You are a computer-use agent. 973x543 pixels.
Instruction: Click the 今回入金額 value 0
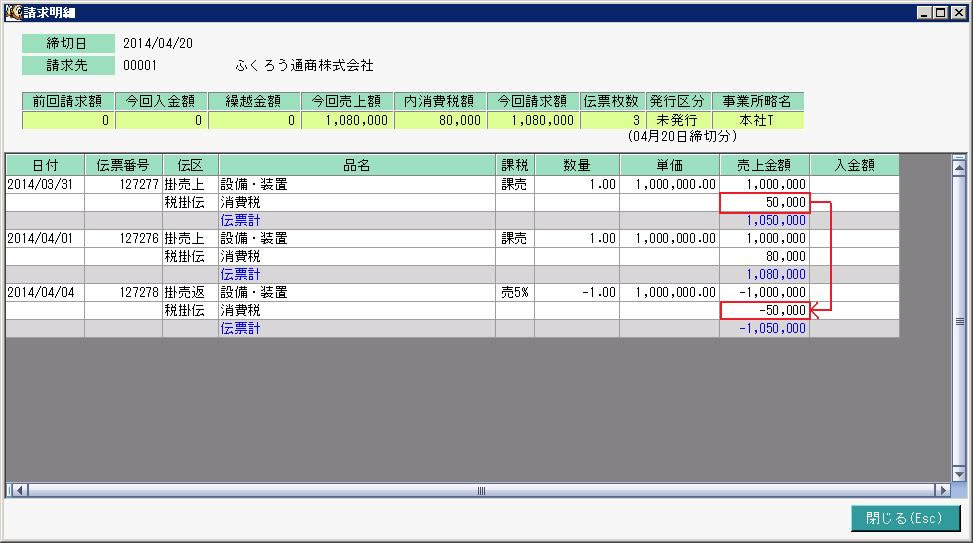161,120
